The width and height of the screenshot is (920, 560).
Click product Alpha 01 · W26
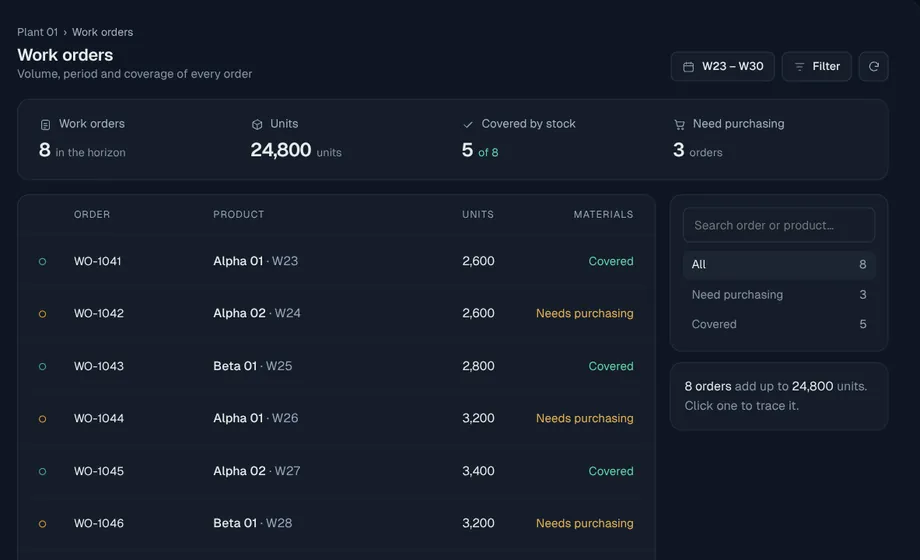255,419
